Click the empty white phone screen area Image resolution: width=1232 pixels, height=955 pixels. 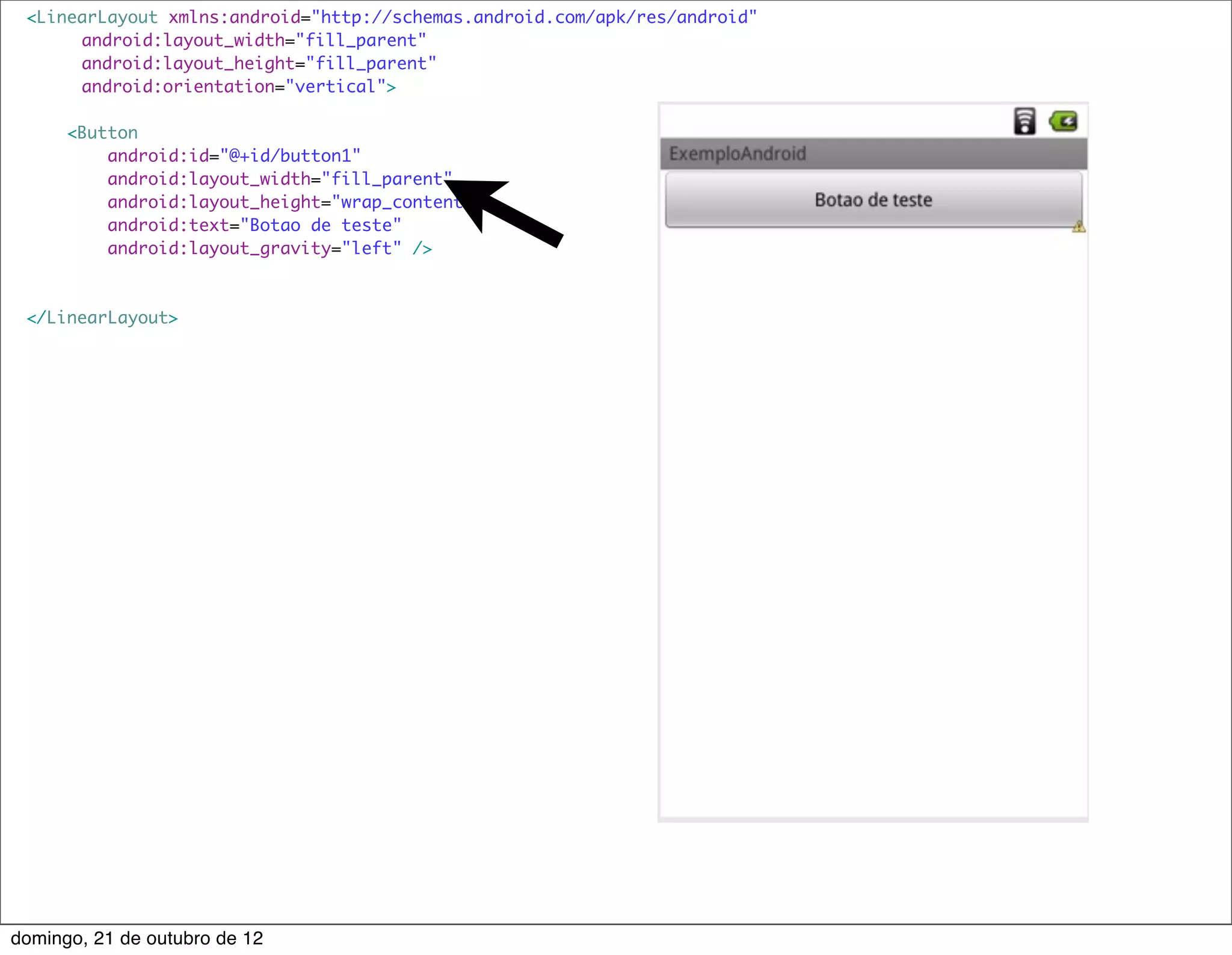click(x=873, y=511)
